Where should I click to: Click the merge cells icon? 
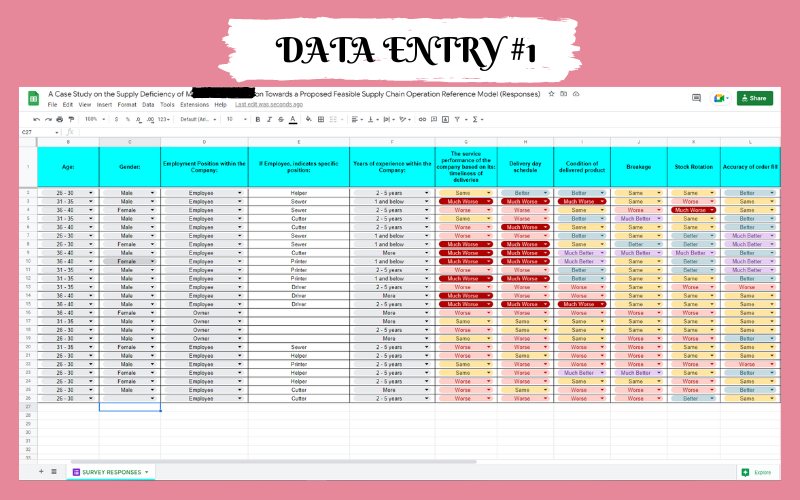333,119
